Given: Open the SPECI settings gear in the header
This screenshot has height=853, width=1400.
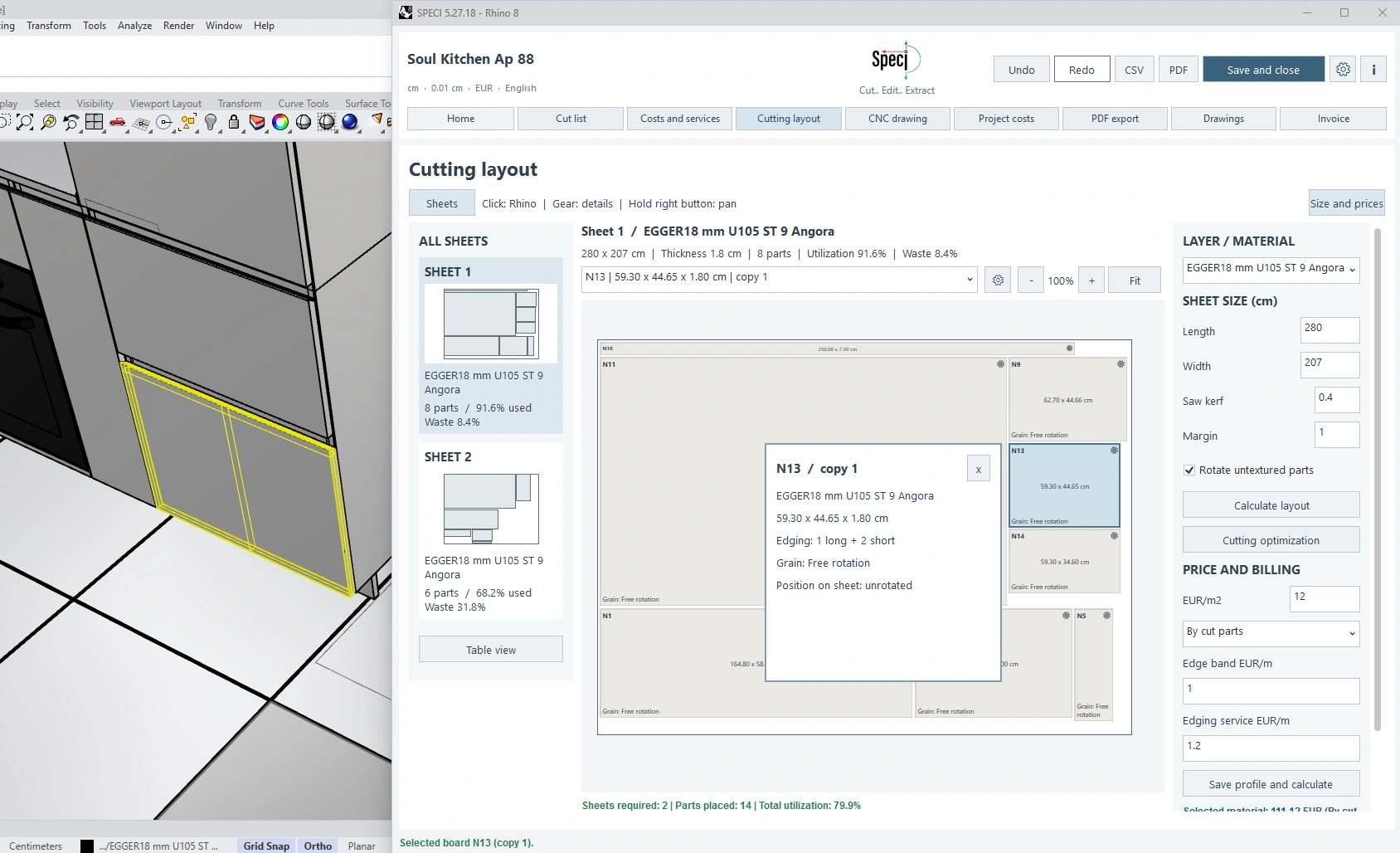Looking at the screenshot, I should point(1343,70).
